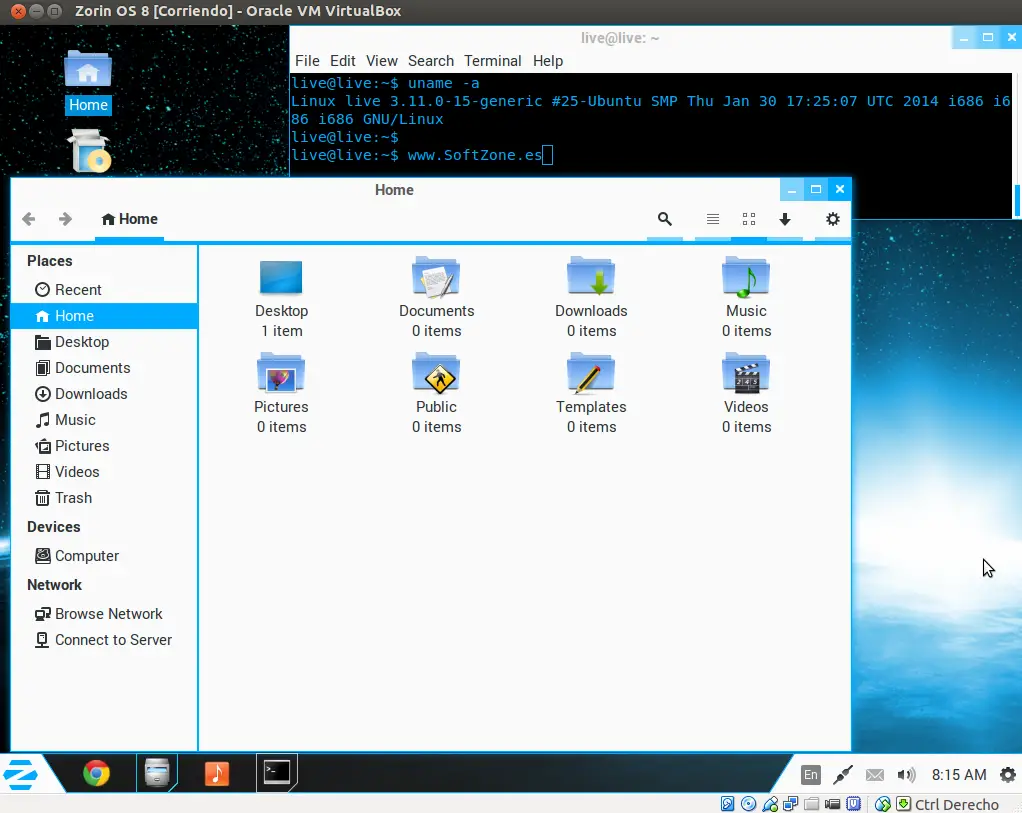Switch to grid icon view
This screenshot has height=813, width=1022.
748,219
